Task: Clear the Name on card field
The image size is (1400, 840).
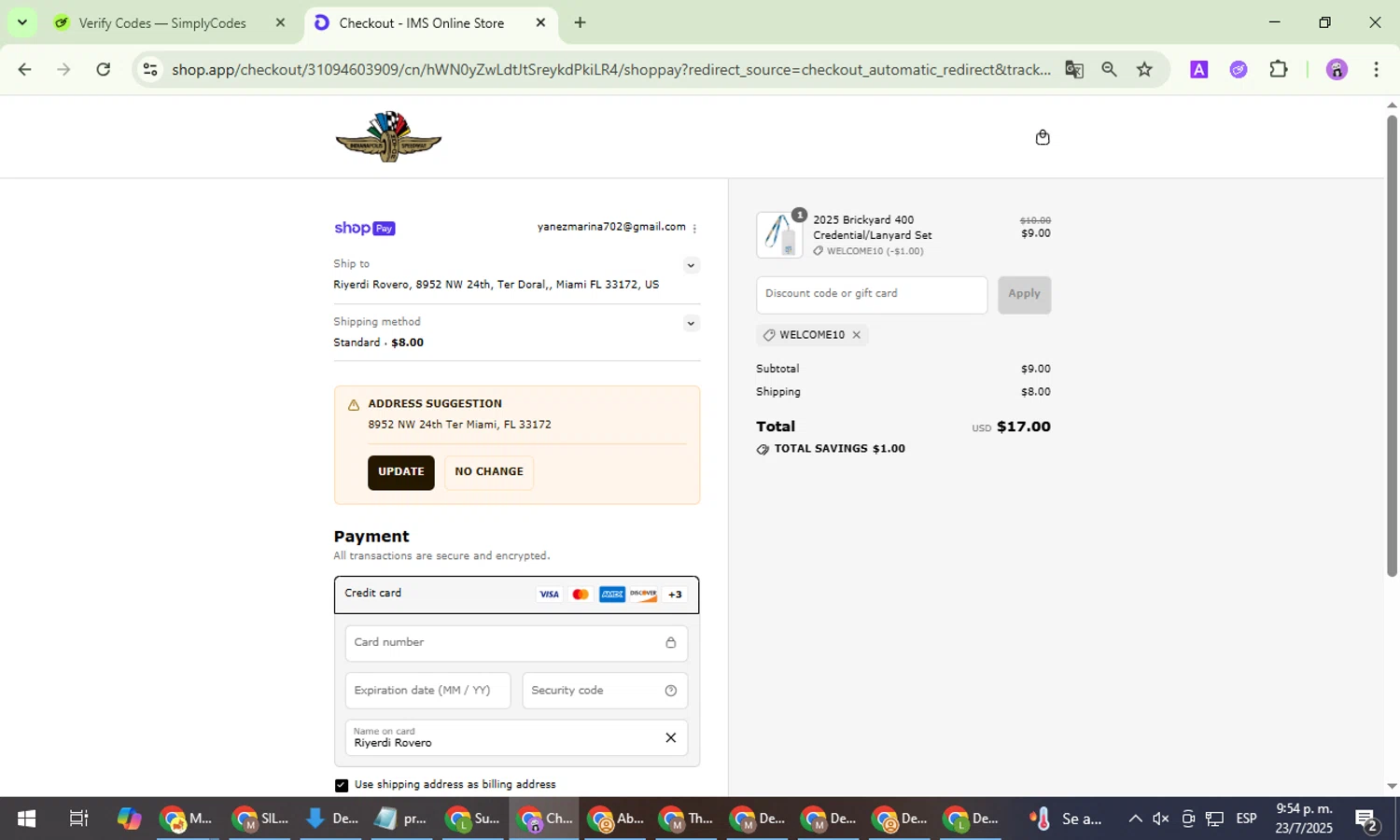Action: [670, 738]
